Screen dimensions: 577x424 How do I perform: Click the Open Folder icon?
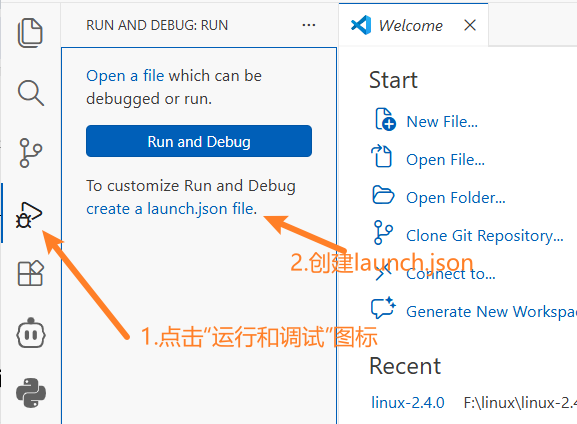(383, 195)
